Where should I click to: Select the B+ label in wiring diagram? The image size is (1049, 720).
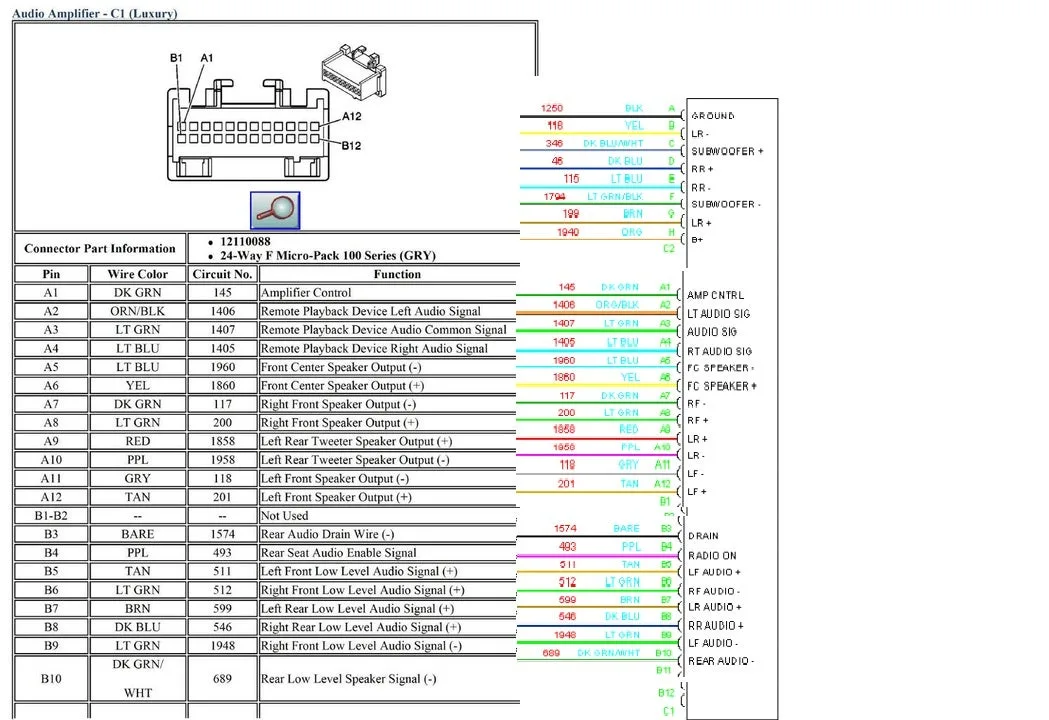tap(697, 240)
